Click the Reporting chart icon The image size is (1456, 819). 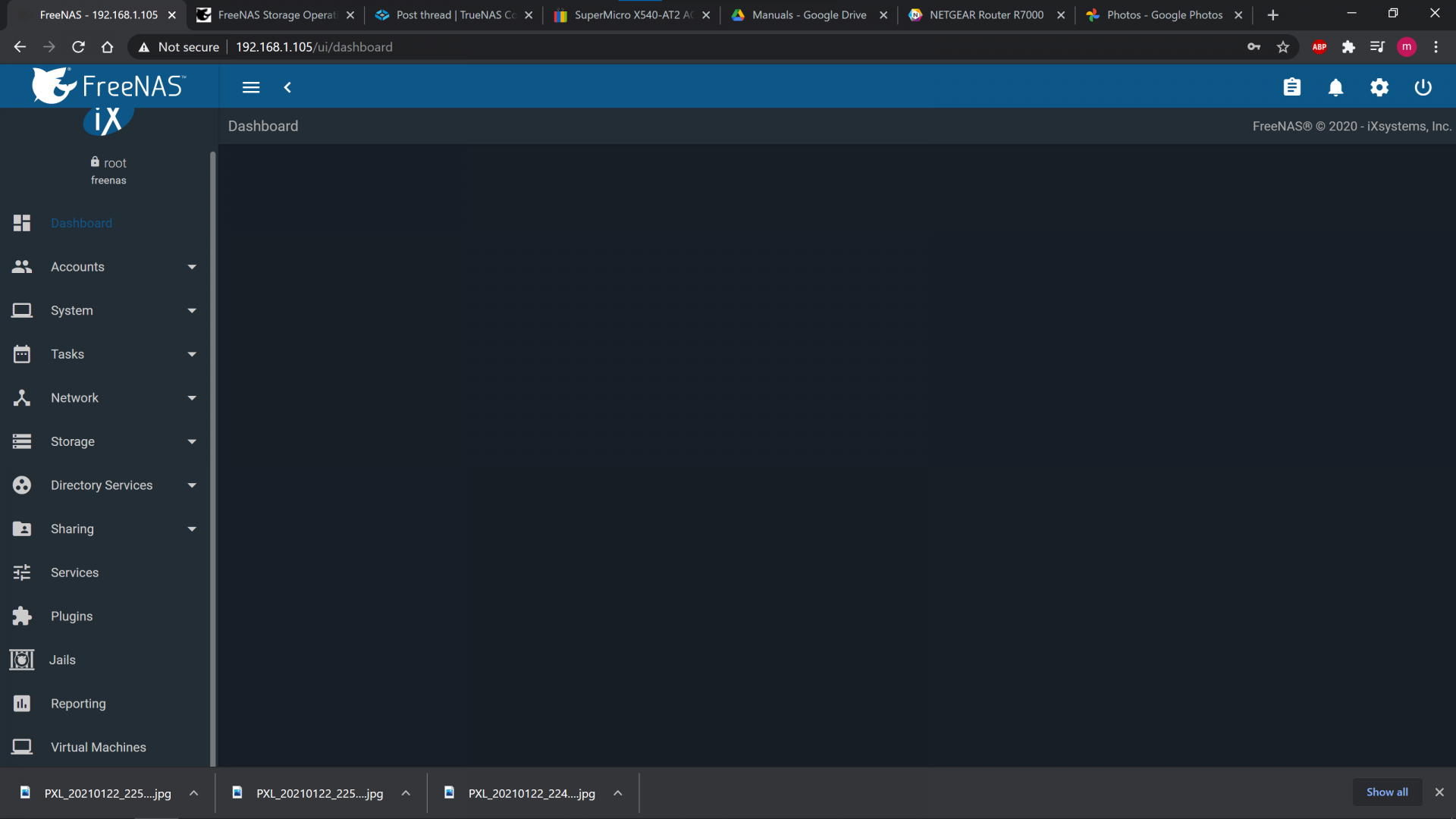click(x=22, y=704)
